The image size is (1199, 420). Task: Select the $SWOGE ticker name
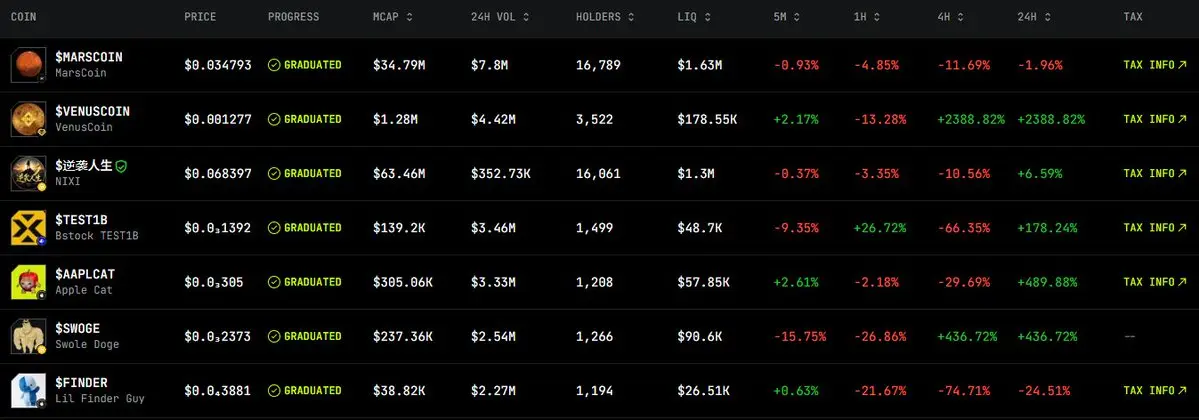pos(77,328)
